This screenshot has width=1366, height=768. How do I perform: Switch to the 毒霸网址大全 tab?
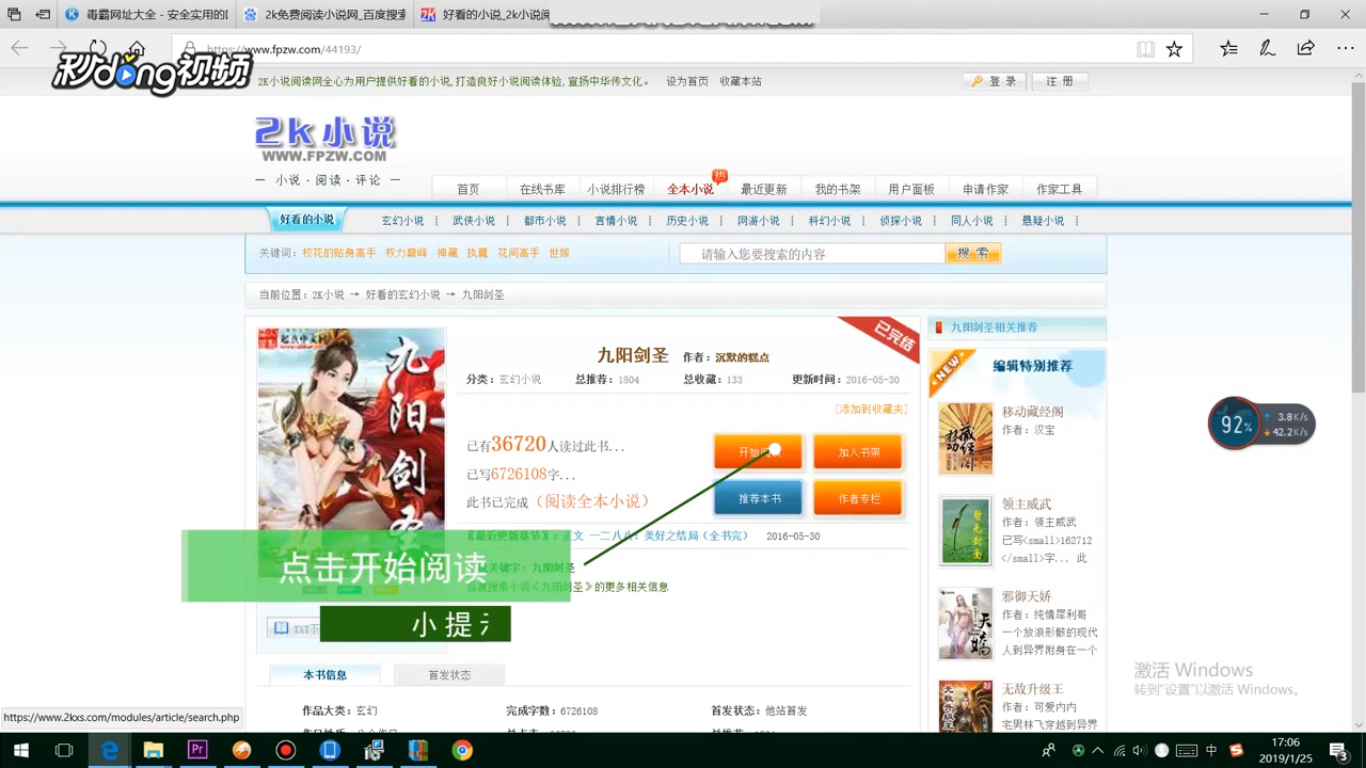147,15
